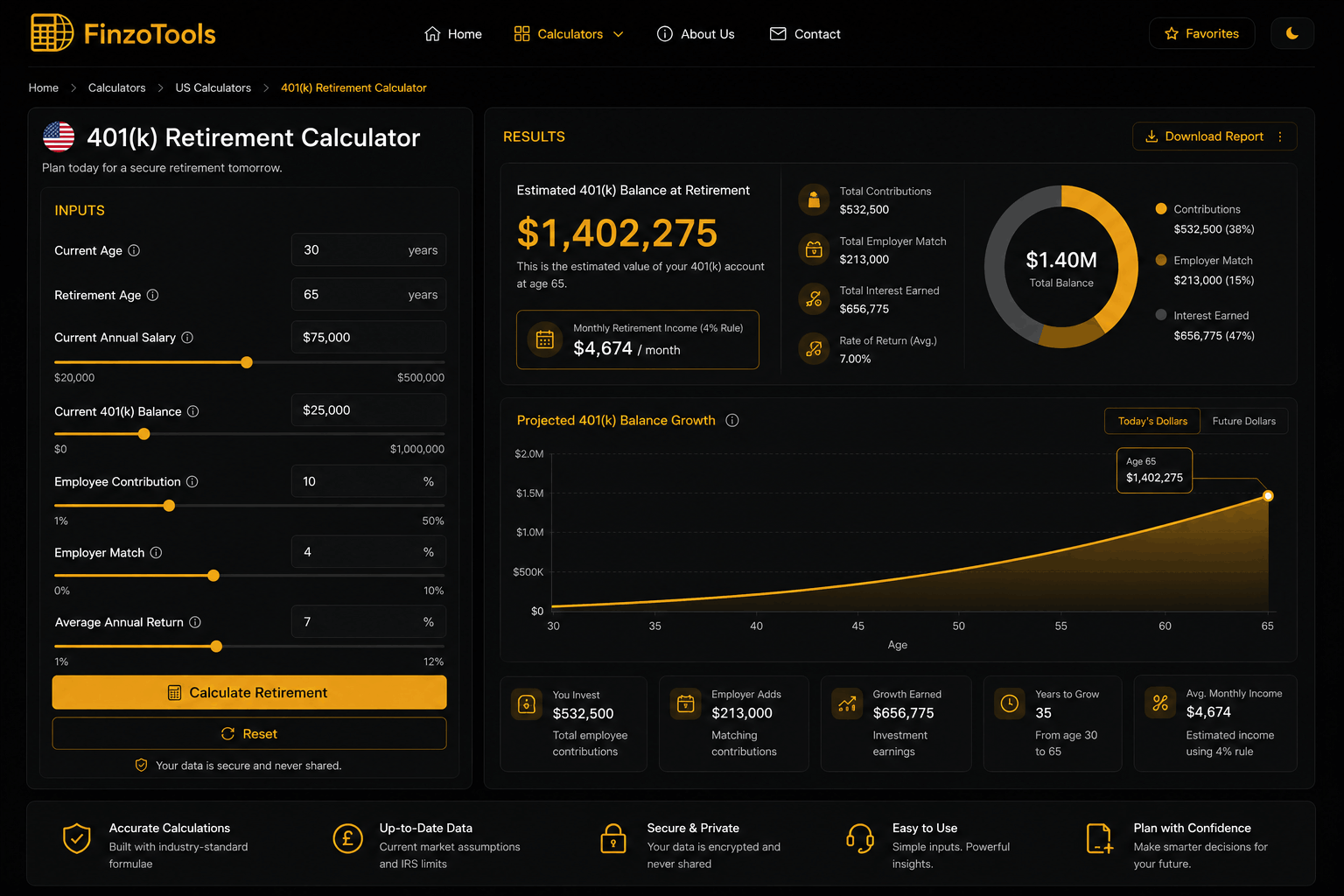The width and height of the screenshot is (1344, 896).
Task: Click the Secure & Private lock icon
Action: (613, 838)
